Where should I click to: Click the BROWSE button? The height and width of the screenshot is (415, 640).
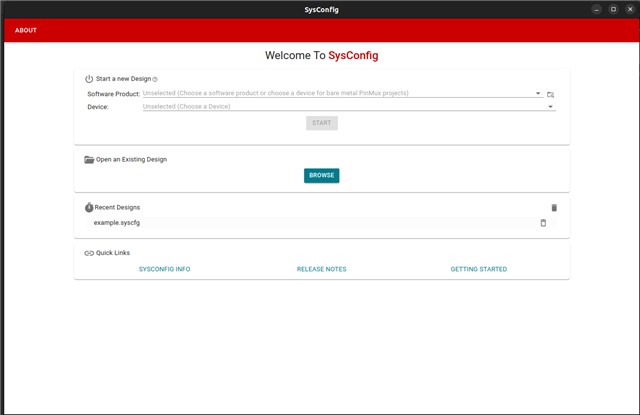[322, 175]
